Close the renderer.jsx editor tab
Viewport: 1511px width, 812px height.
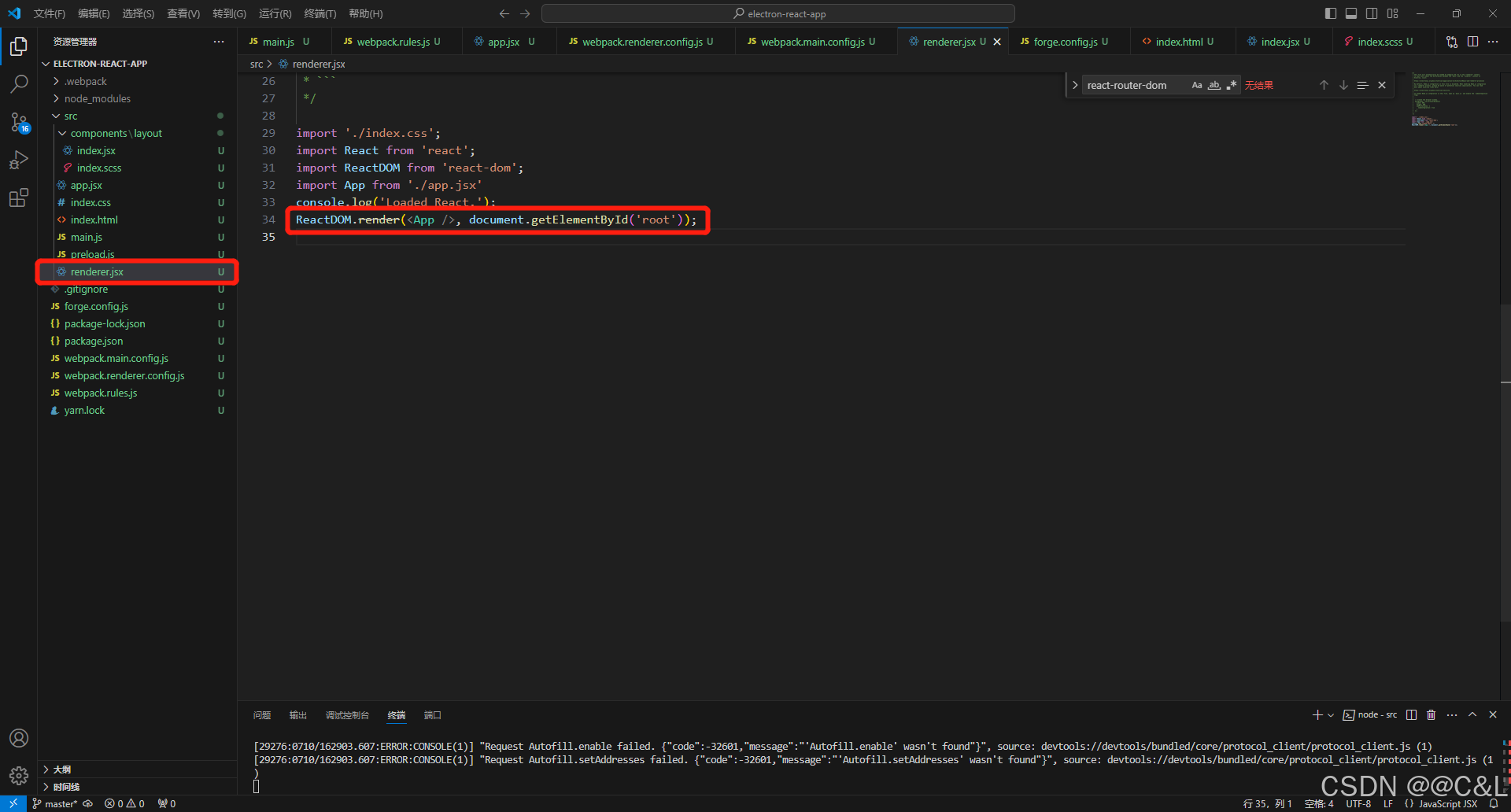[x=997, y=42]
